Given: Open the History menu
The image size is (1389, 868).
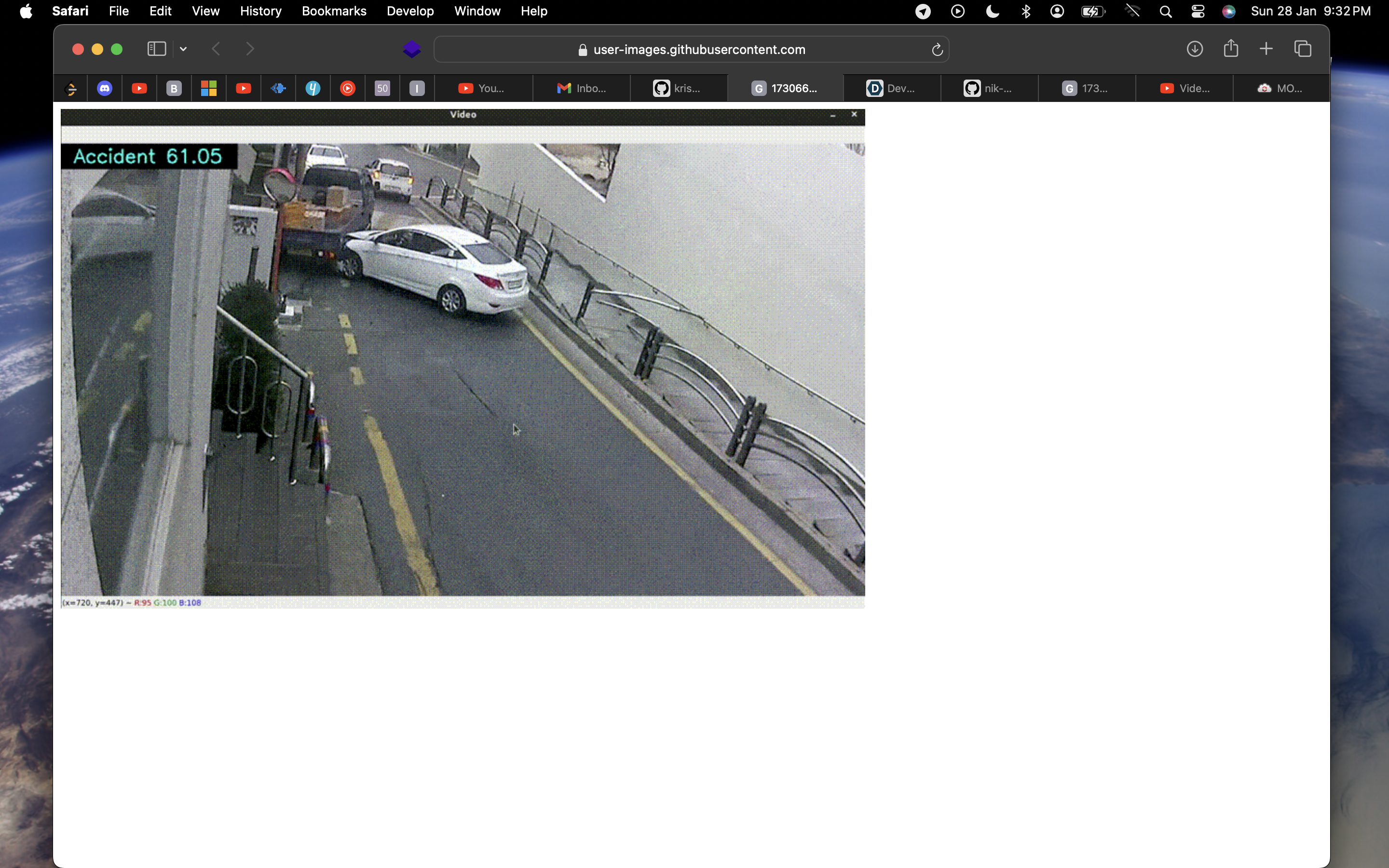Looking at the screenshot, I should pyautogui.click(x=260, y=11).
